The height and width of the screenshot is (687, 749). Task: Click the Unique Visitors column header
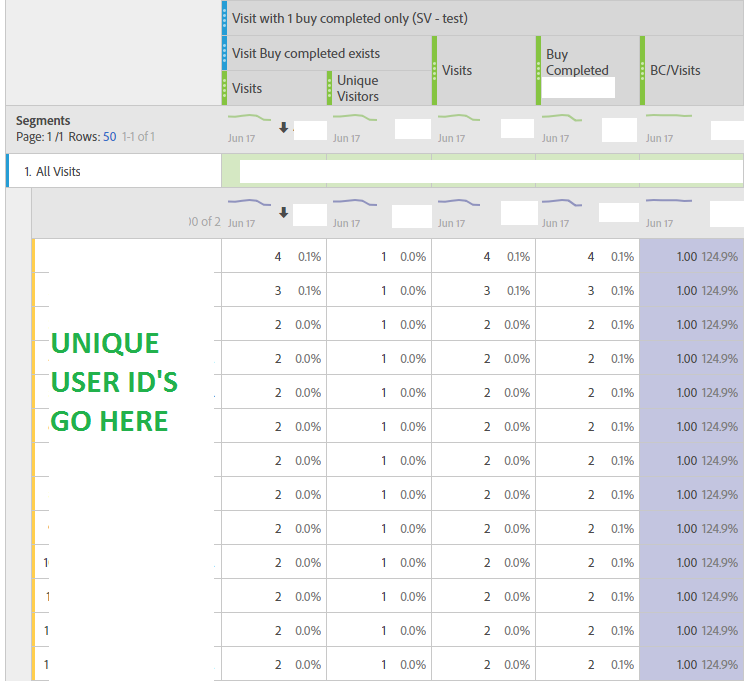pyautogui.click(x=358, y=88)
